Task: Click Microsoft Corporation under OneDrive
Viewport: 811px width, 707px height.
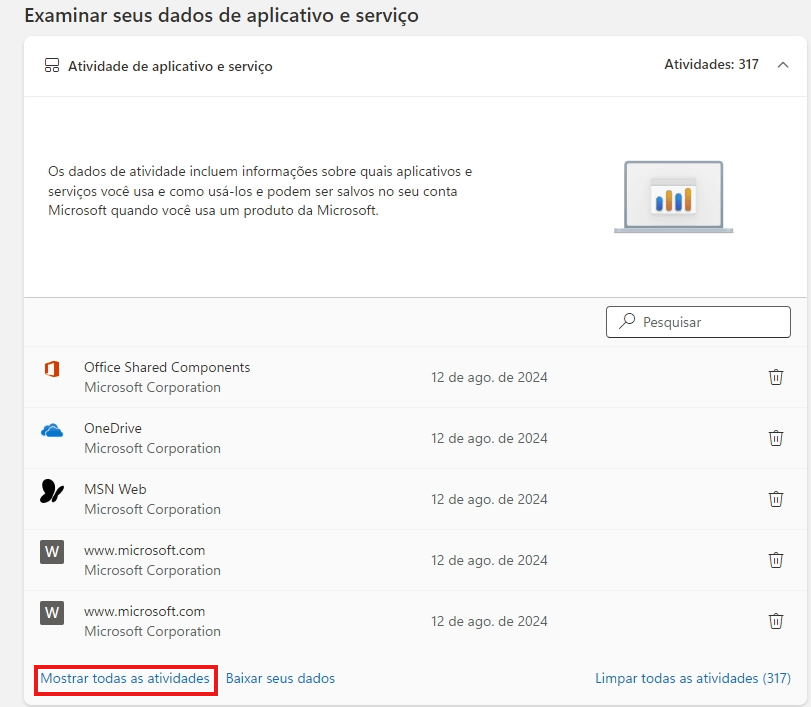Action: click(x=153, y=448)
